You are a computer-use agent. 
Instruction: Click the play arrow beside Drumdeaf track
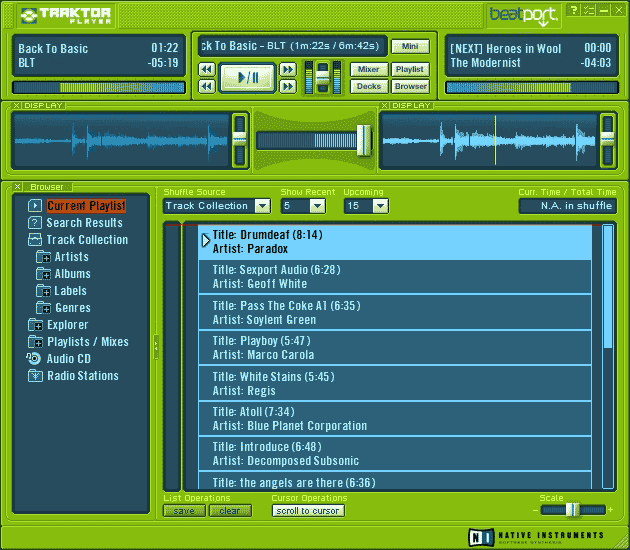(206, 240)
